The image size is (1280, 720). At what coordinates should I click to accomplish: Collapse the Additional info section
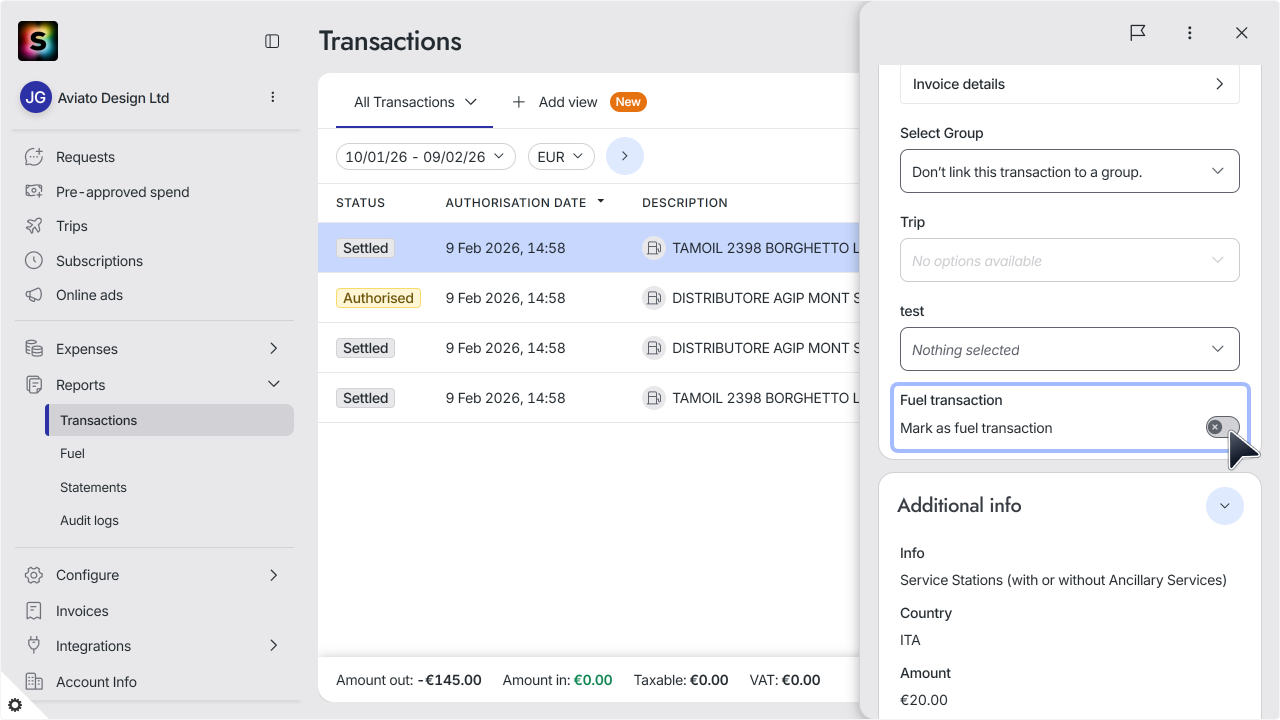[x=1225, y=506]
